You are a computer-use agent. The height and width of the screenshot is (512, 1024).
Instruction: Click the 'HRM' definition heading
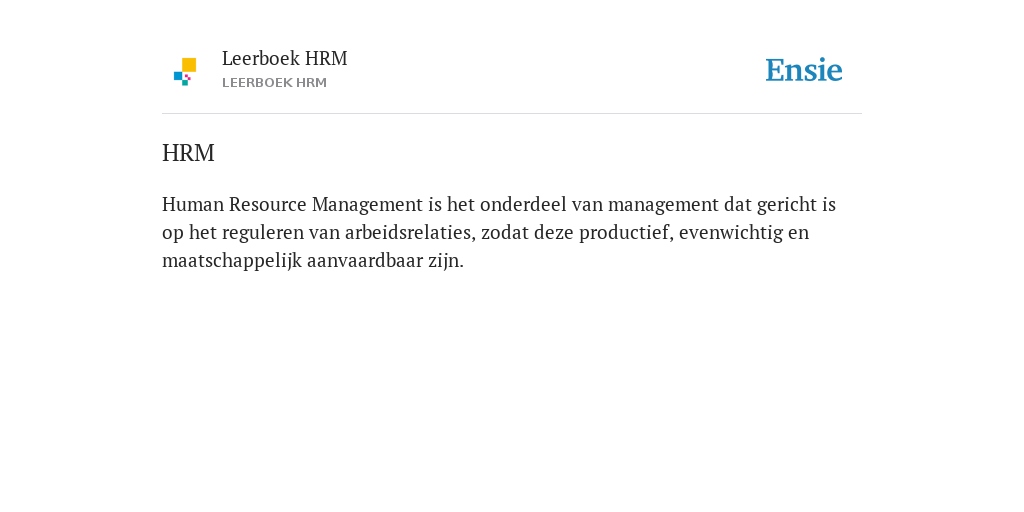tap(188, 153)
